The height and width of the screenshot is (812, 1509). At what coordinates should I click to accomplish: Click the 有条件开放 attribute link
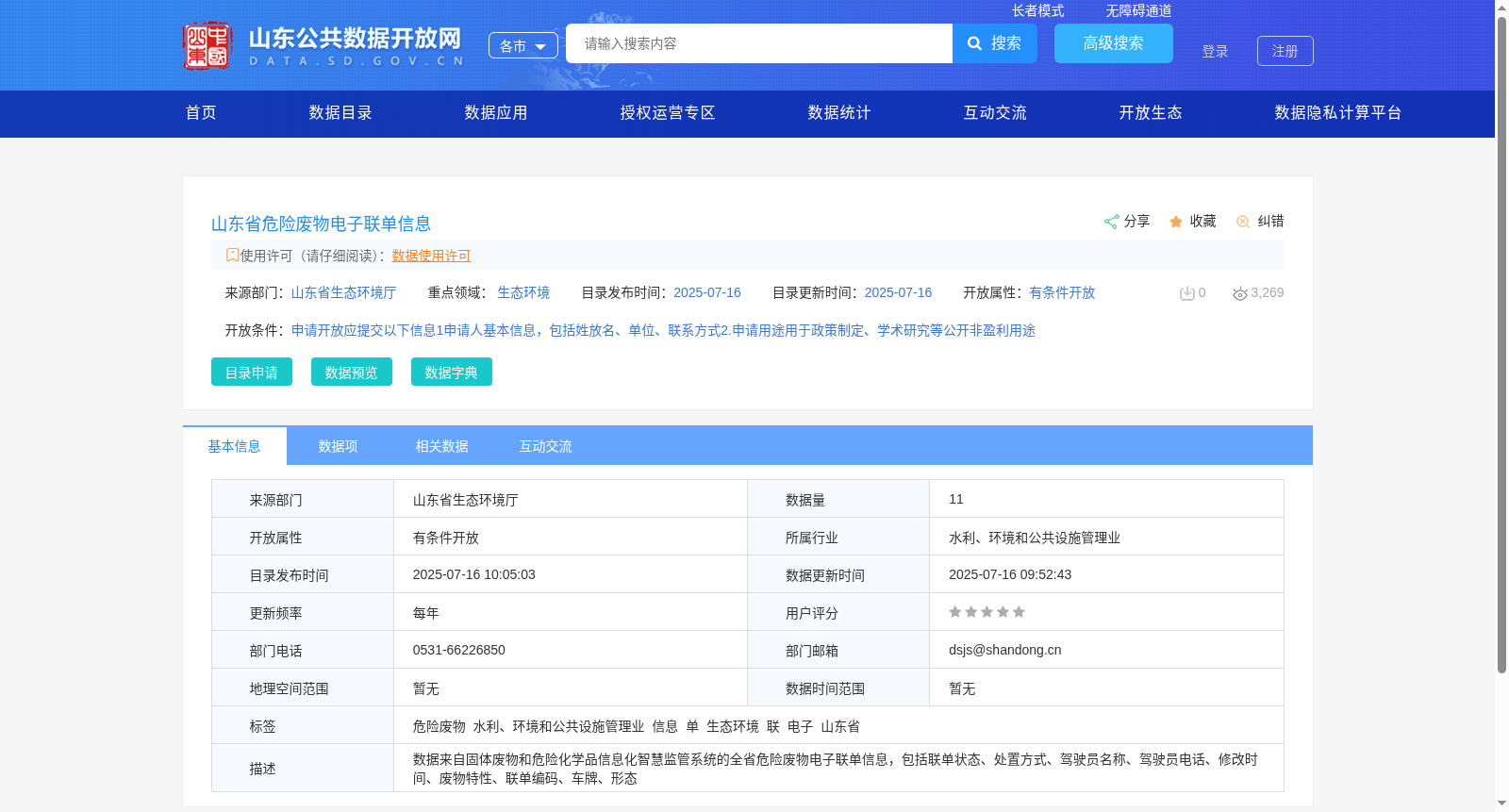point(1062,292)
